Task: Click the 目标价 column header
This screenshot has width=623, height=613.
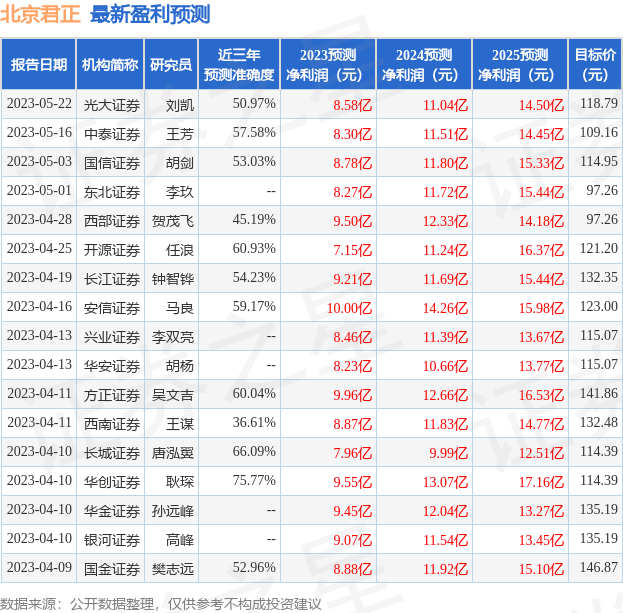Action: point(595,65)
